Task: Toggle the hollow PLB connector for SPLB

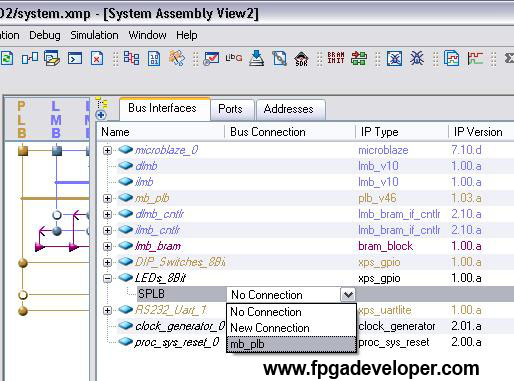Action: click(23, 295)
